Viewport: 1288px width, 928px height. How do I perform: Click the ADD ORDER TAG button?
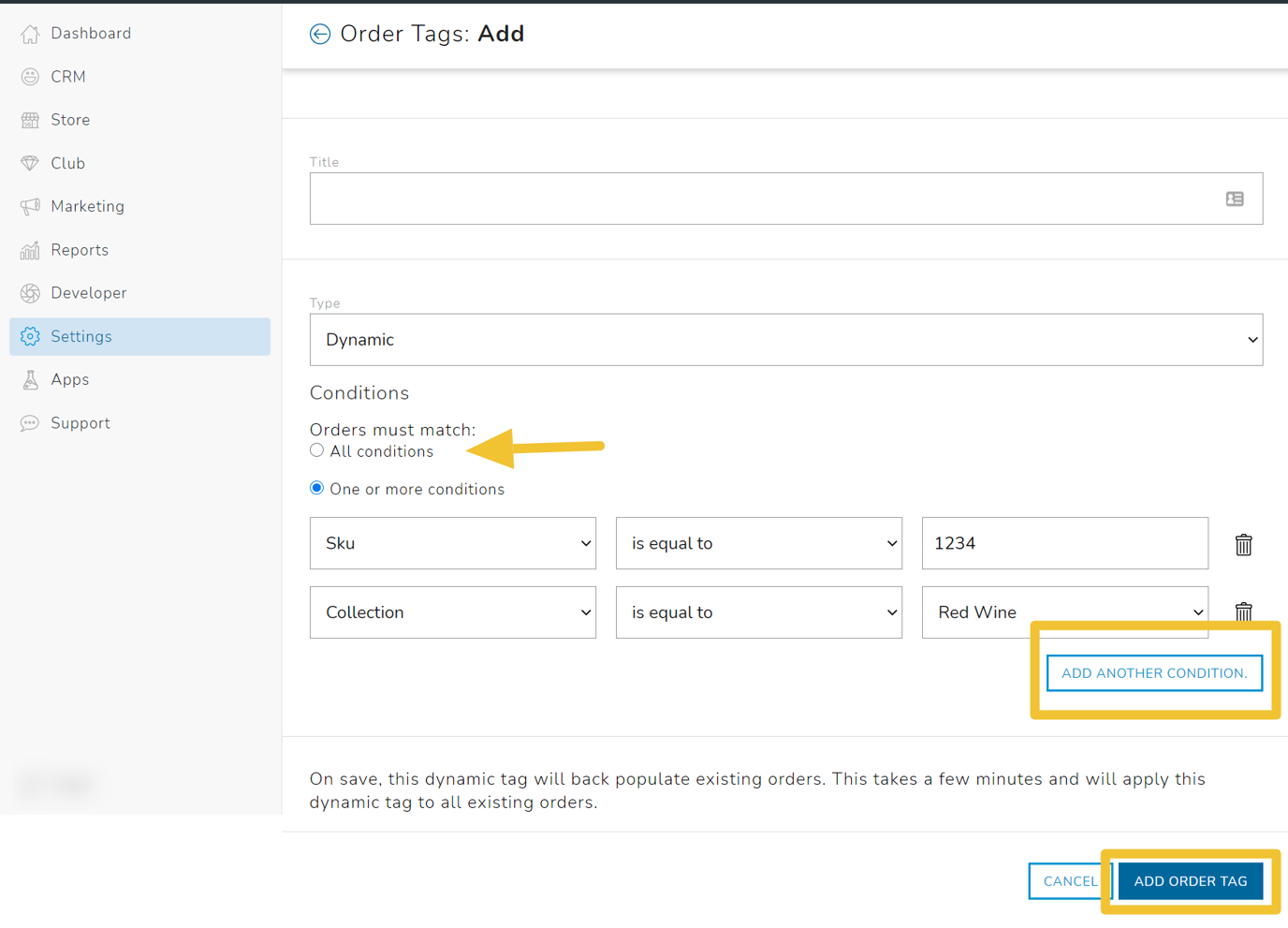click(1190, 880)
